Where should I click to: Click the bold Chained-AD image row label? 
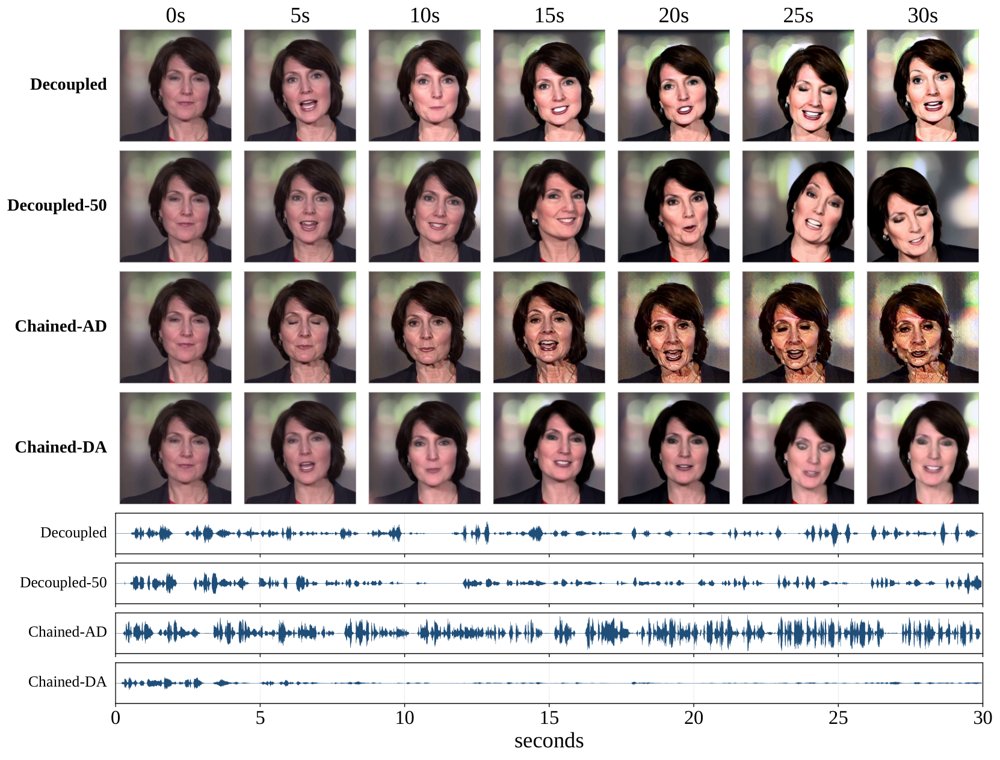pyautogui.click(x=61, y=326)
